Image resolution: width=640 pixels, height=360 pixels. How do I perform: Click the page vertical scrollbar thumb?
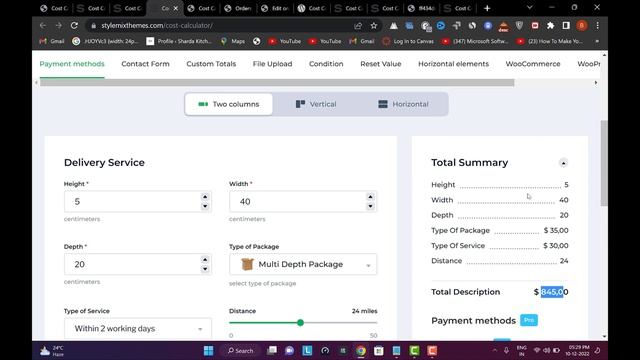coord(604,163)
